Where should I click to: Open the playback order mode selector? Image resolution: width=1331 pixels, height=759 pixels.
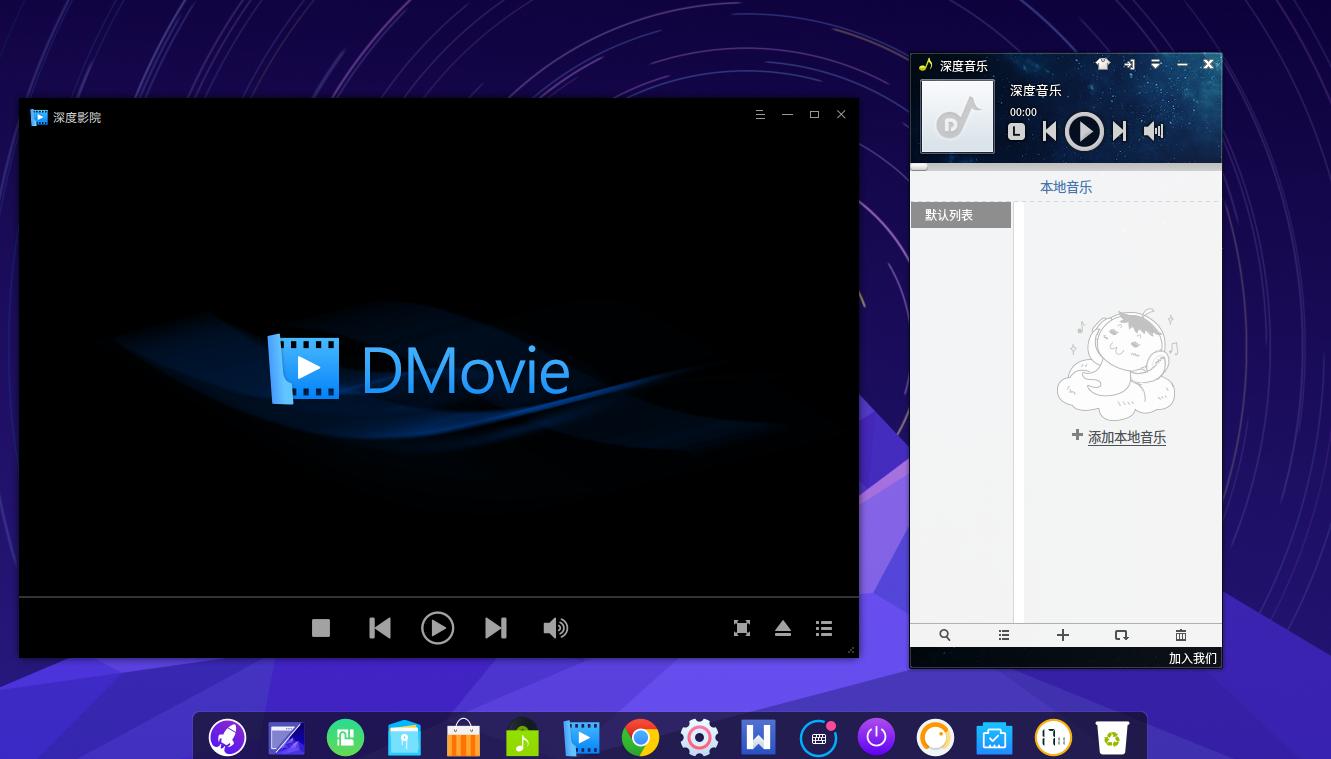1121,635
